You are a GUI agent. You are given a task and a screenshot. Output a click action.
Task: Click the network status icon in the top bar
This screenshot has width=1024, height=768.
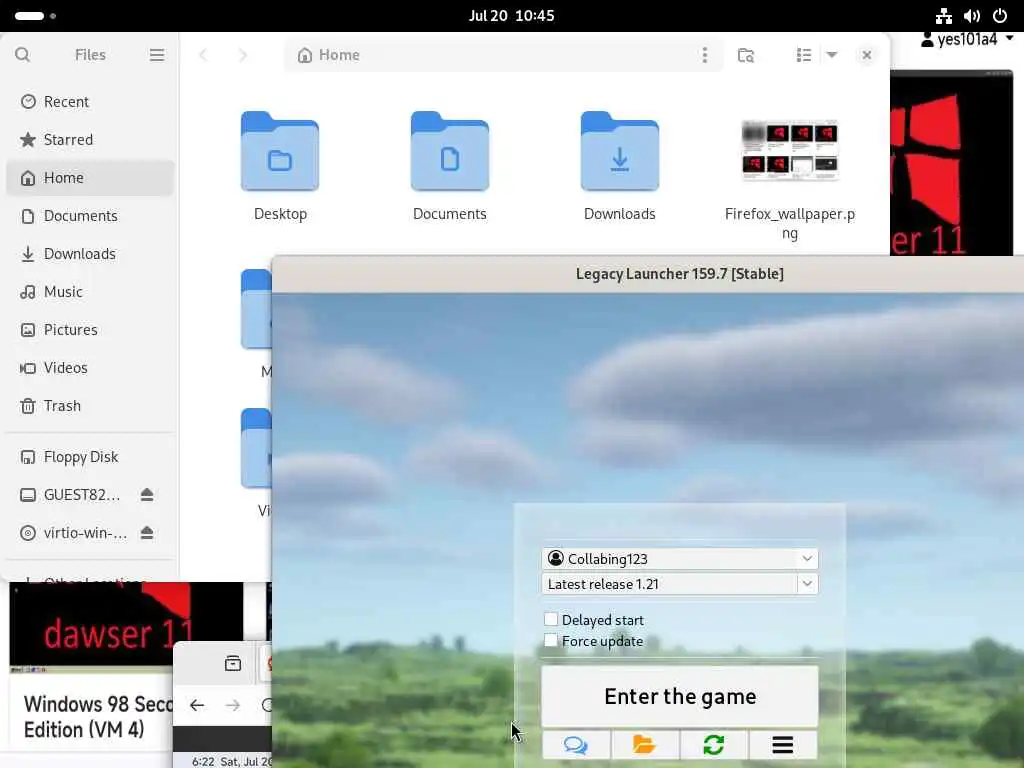coord(944,16)
